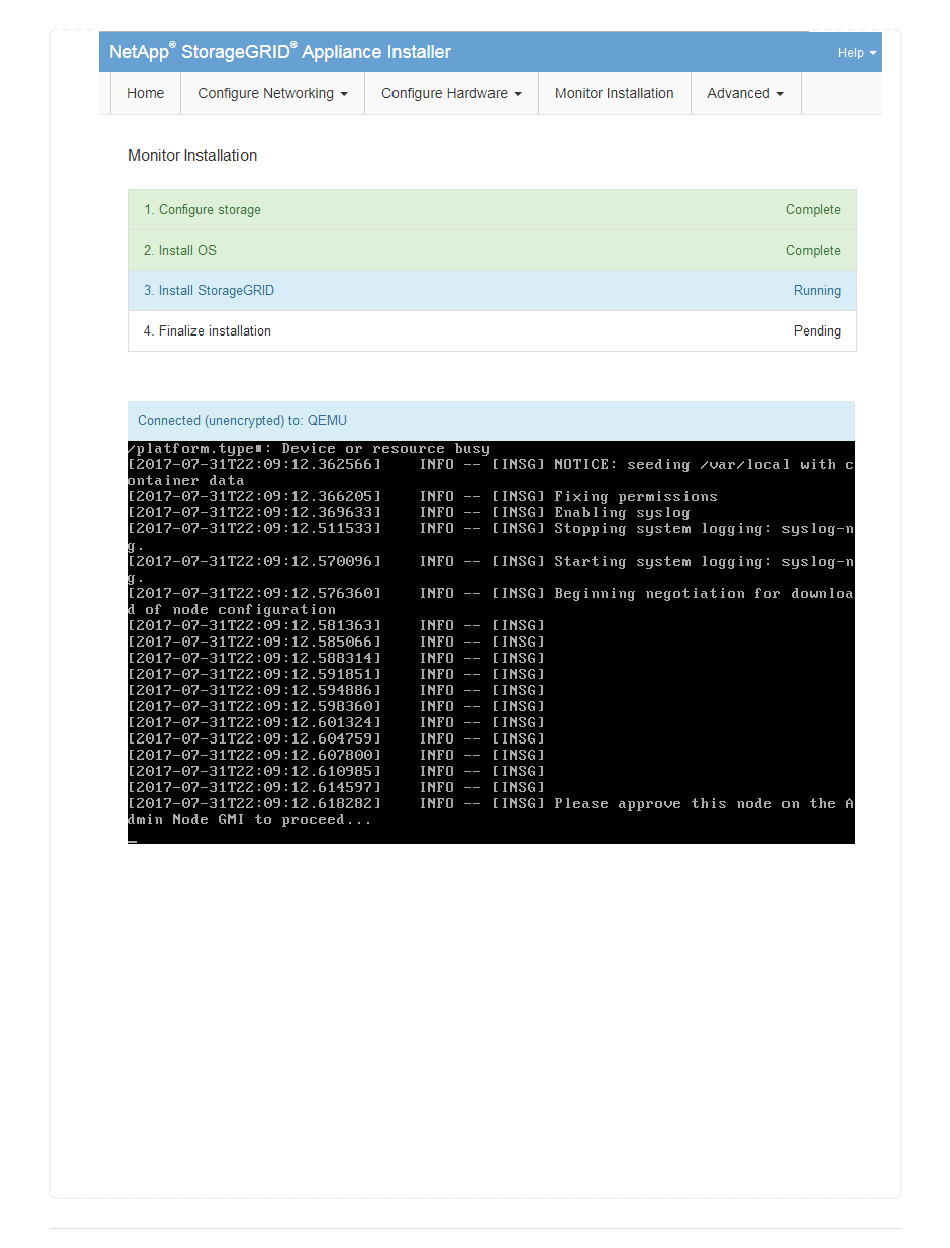The height and width of the screenshot is (1248, 950).
Task: Click the console line timestamped 09:12.581363
Action: click(x=337, y=626)
